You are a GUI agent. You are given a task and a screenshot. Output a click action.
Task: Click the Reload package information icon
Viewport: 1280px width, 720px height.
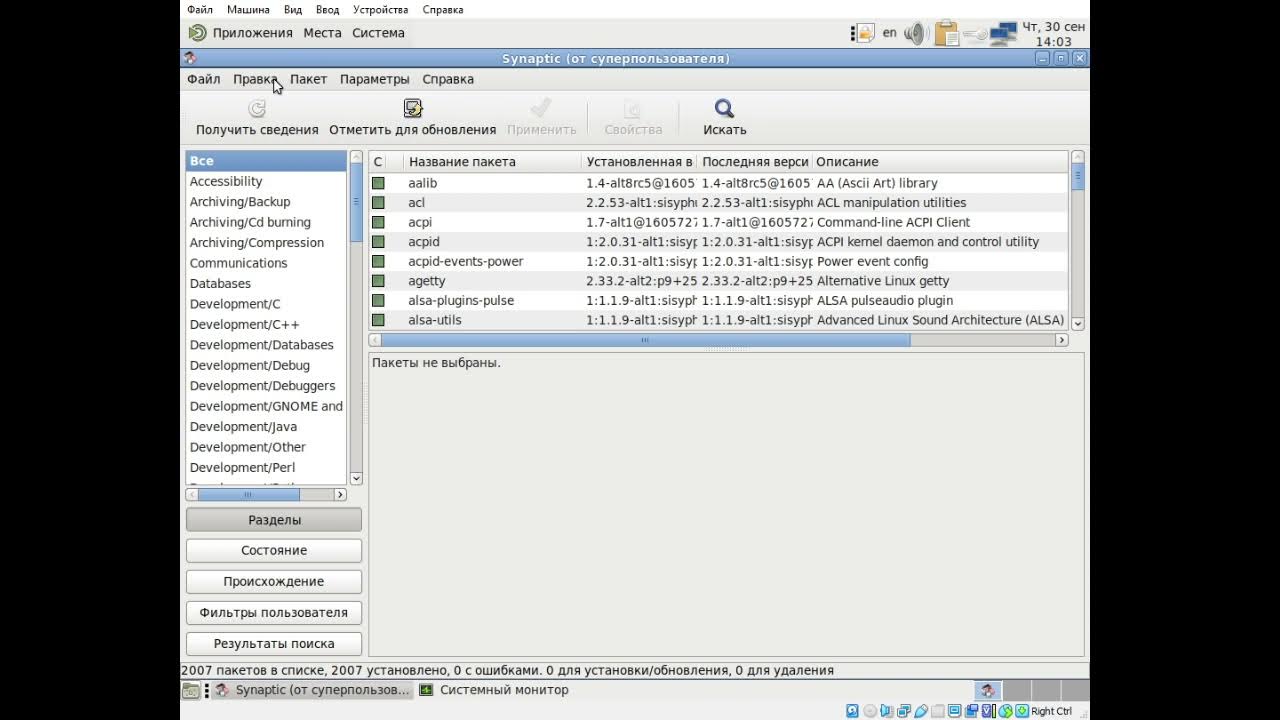click(x=257, y=108)
